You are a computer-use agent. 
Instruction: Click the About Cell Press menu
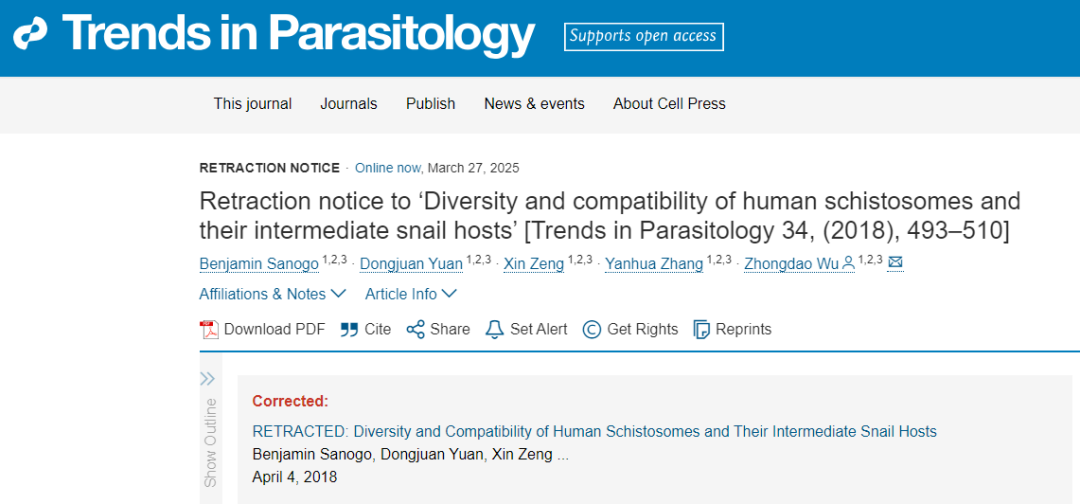(669, 104)
